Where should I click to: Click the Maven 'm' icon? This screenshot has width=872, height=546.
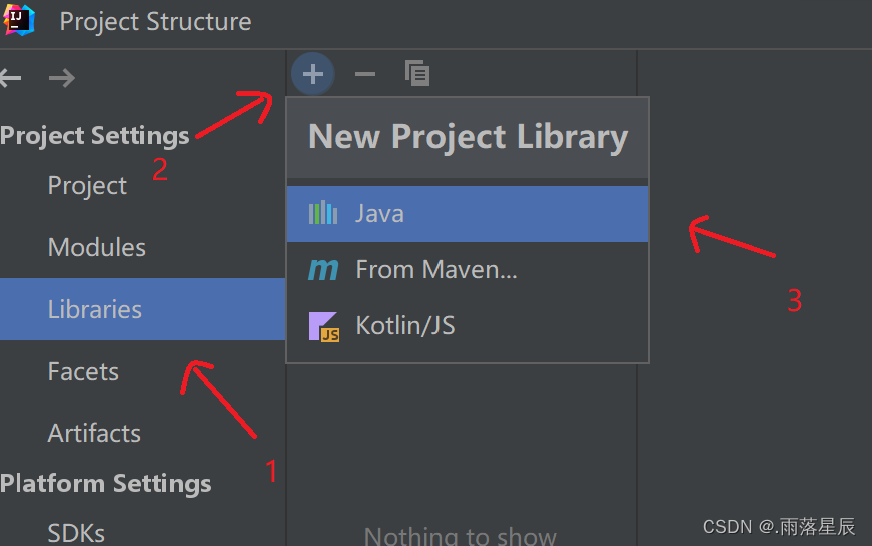tap(323, 270)
